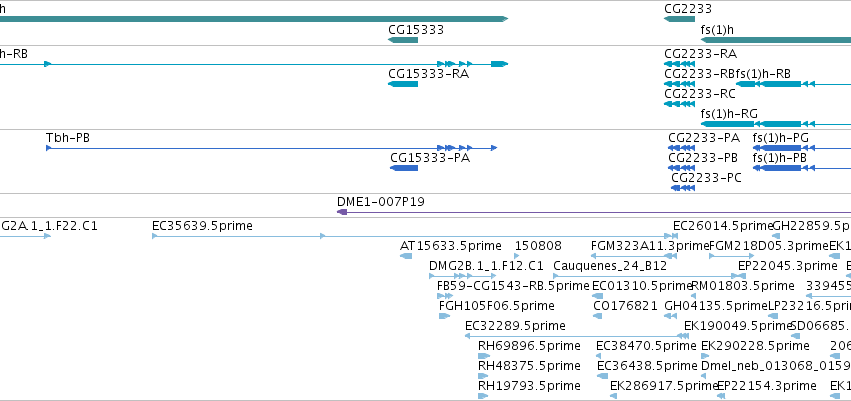Click the CG2233-RC transcript arrows
This screenshot has height=401, width=851.
679,104
